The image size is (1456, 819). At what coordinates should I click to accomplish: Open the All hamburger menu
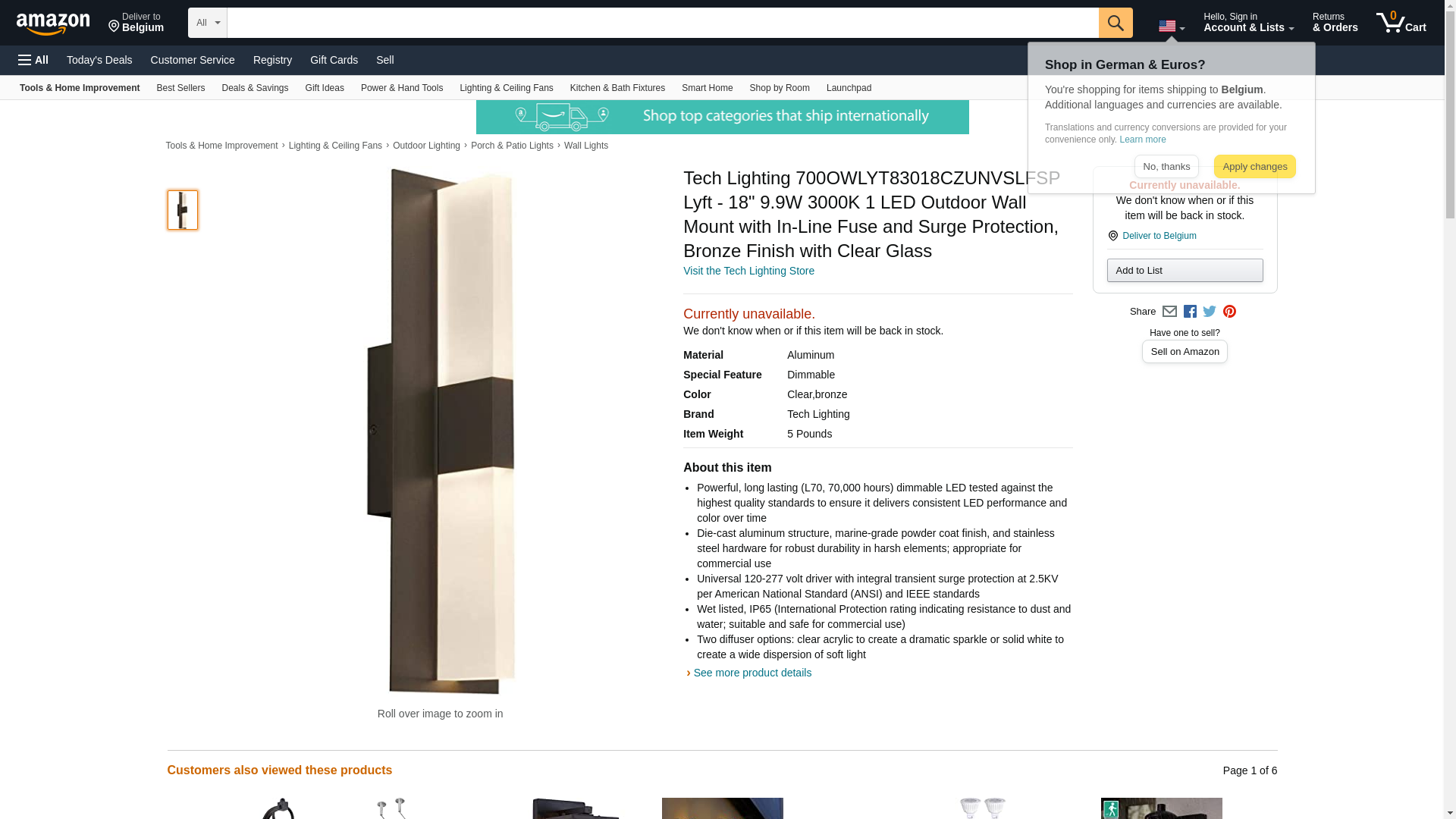[x=33, y=60]
